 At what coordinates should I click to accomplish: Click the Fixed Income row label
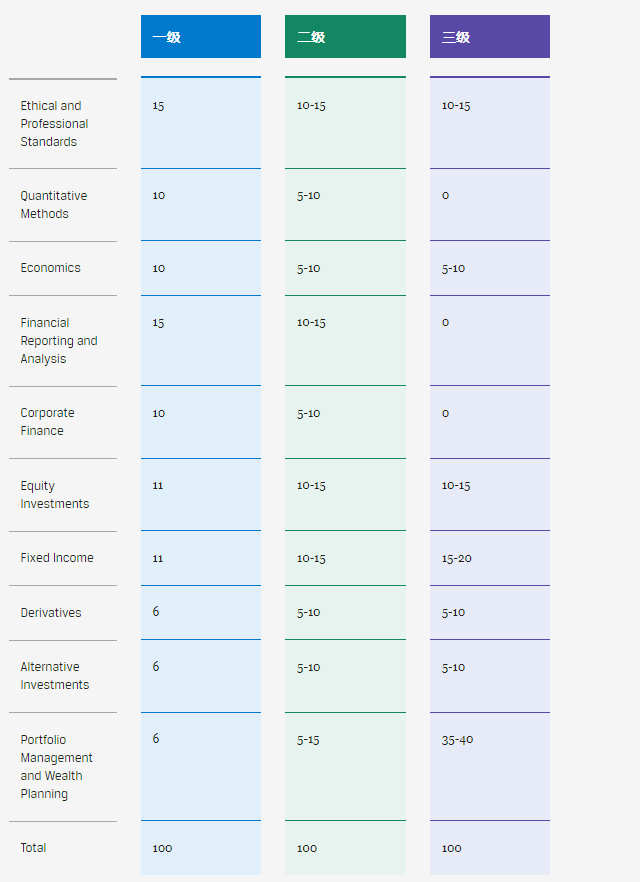[57, 558]
